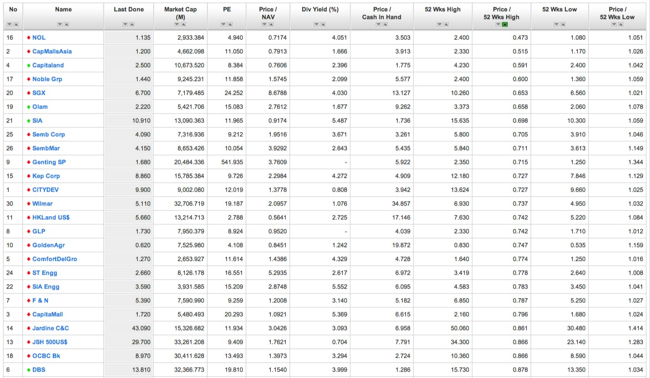This screenshot has height=378, width=650.
Task: Open the F & N stock link
Action: (x=40, y=300)
